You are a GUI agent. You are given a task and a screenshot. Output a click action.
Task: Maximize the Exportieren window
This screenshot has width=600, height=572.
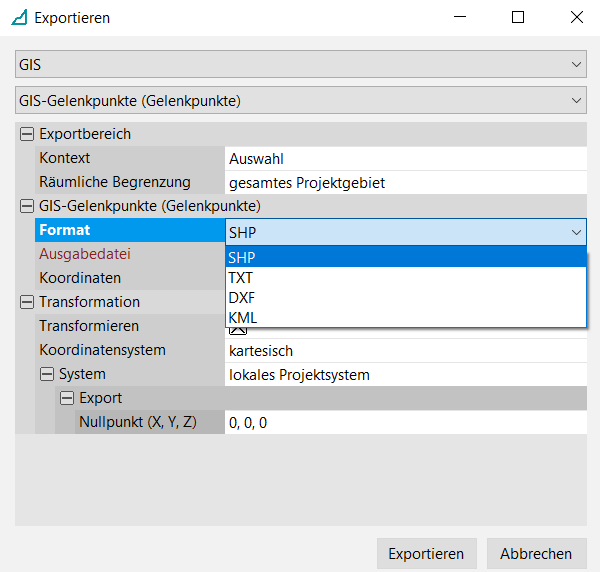coord(517,18)
